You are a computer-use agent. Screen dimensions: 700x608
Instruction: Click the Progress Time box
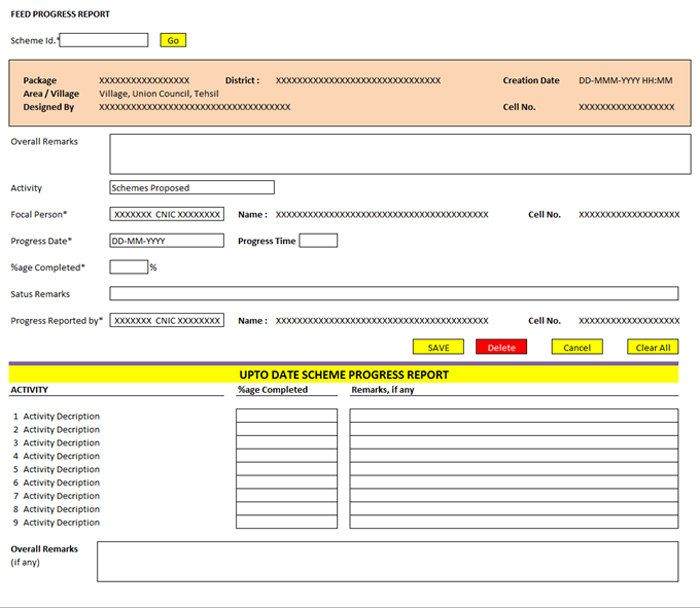tap(318, 241)
